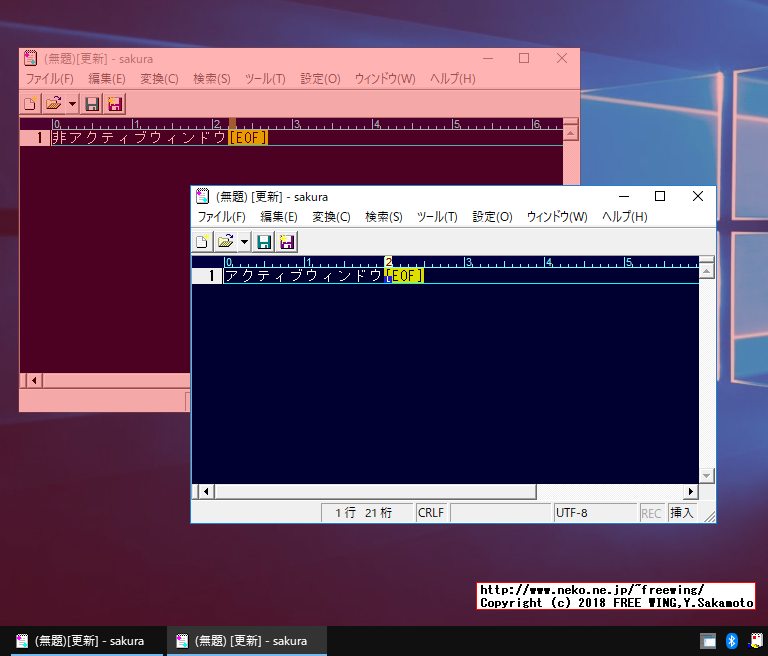This screenshot has width=768, height=656.
Task: Click Save floppy icon in active sakura window
Action: click(264, 242)
